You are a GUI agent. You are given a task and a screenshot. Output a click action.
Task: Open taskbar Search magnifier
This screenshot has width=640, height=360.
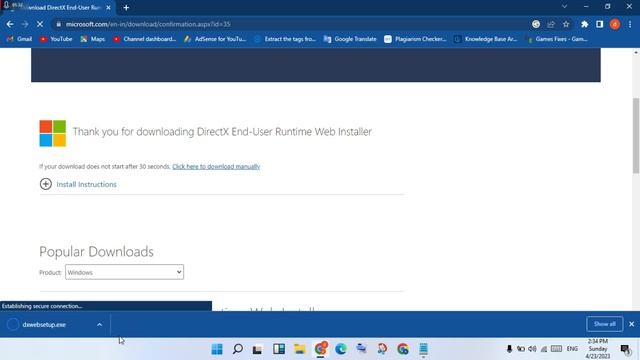click(238, 349)
